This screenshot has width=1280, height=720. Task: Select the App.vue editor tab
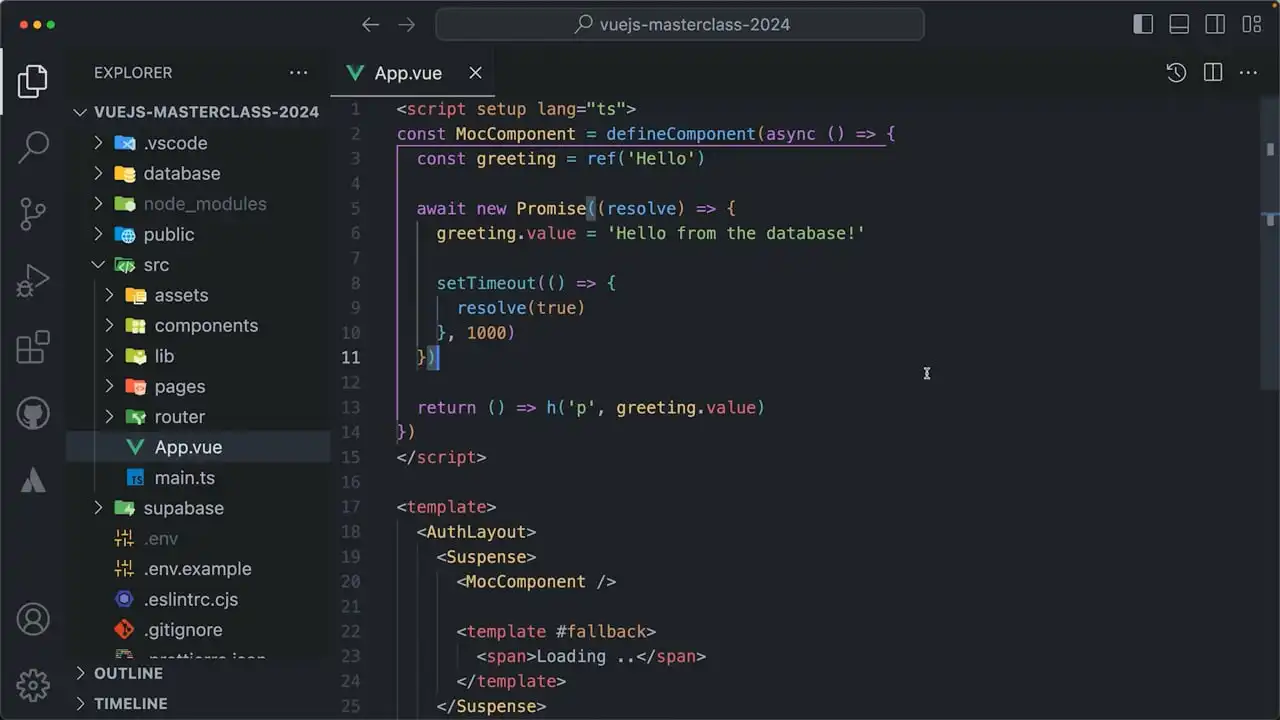coord(412,73)
